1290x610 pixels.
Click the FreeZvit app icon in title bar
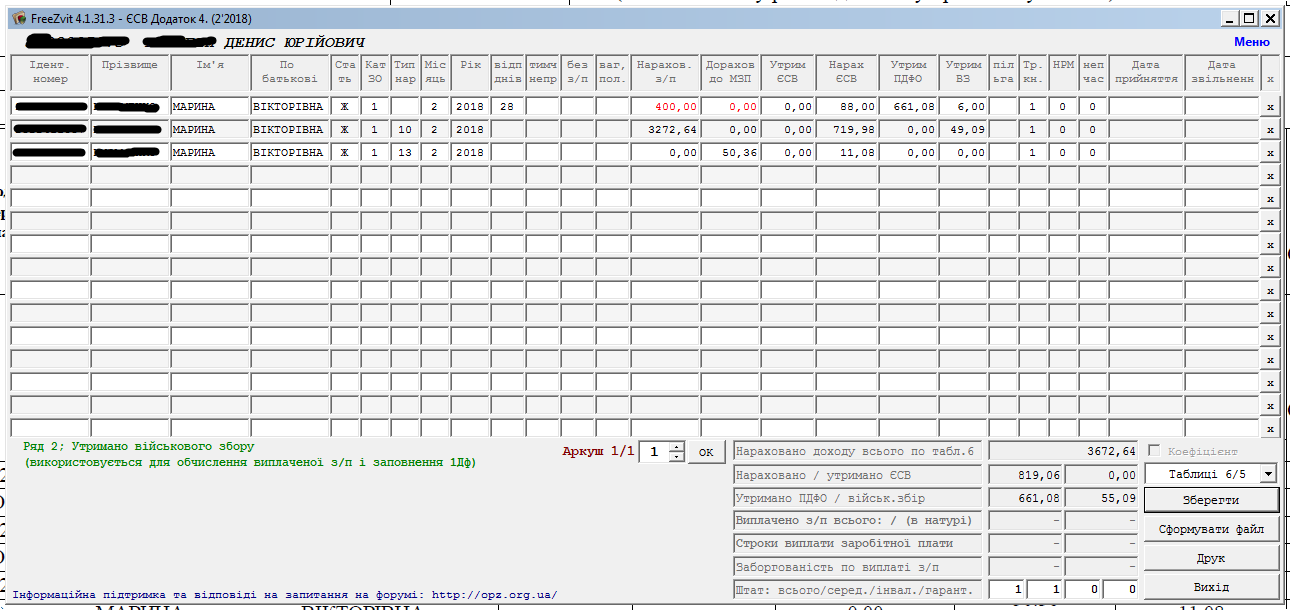(19, 18)
